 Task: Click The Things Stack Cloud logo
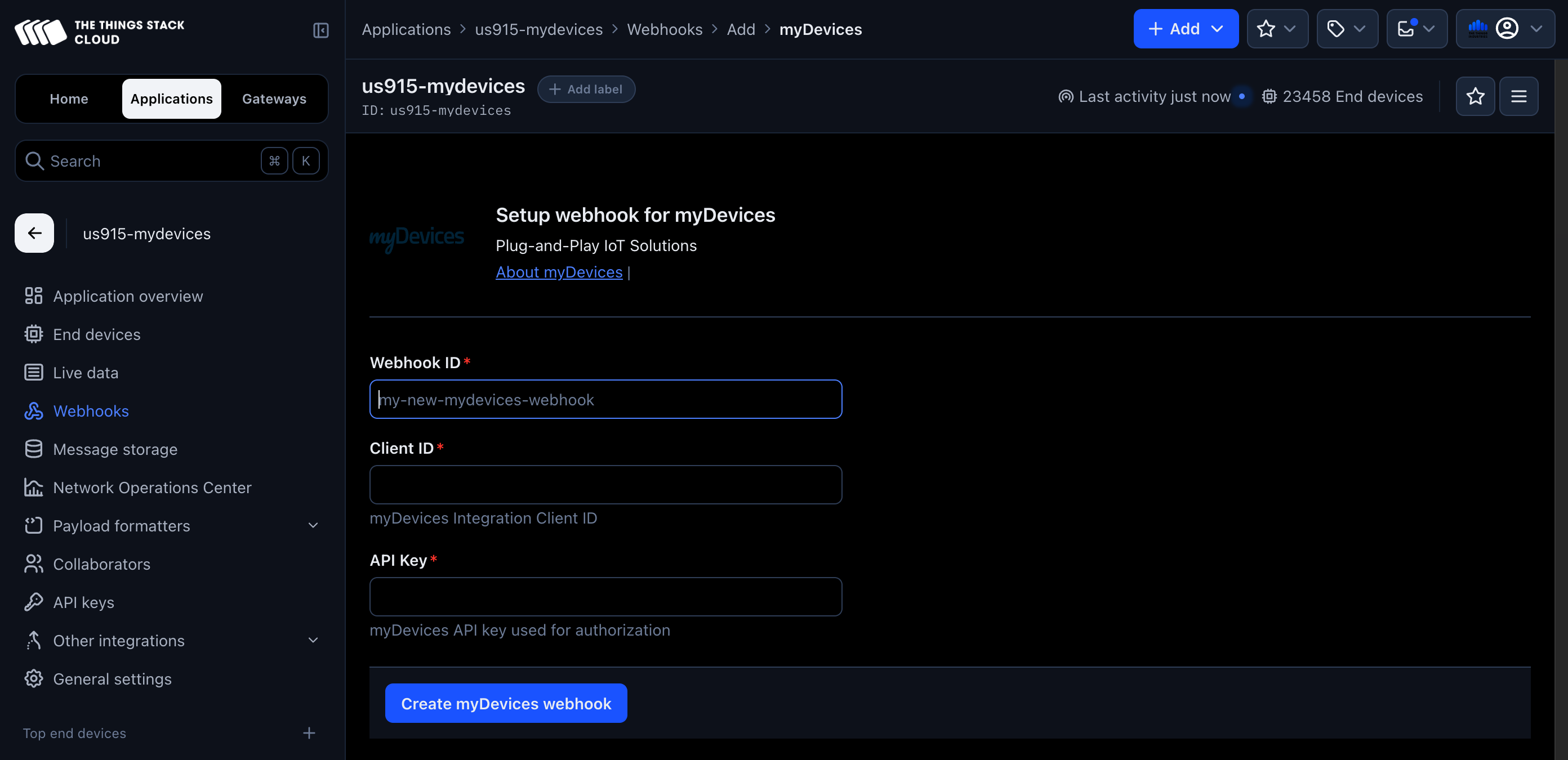pyautogui.click(x=99, y=32)
